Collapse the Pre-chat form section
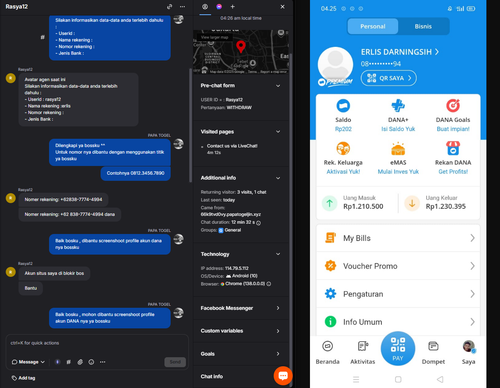Viewport: 500px width, 388px height. coord(278,86)
